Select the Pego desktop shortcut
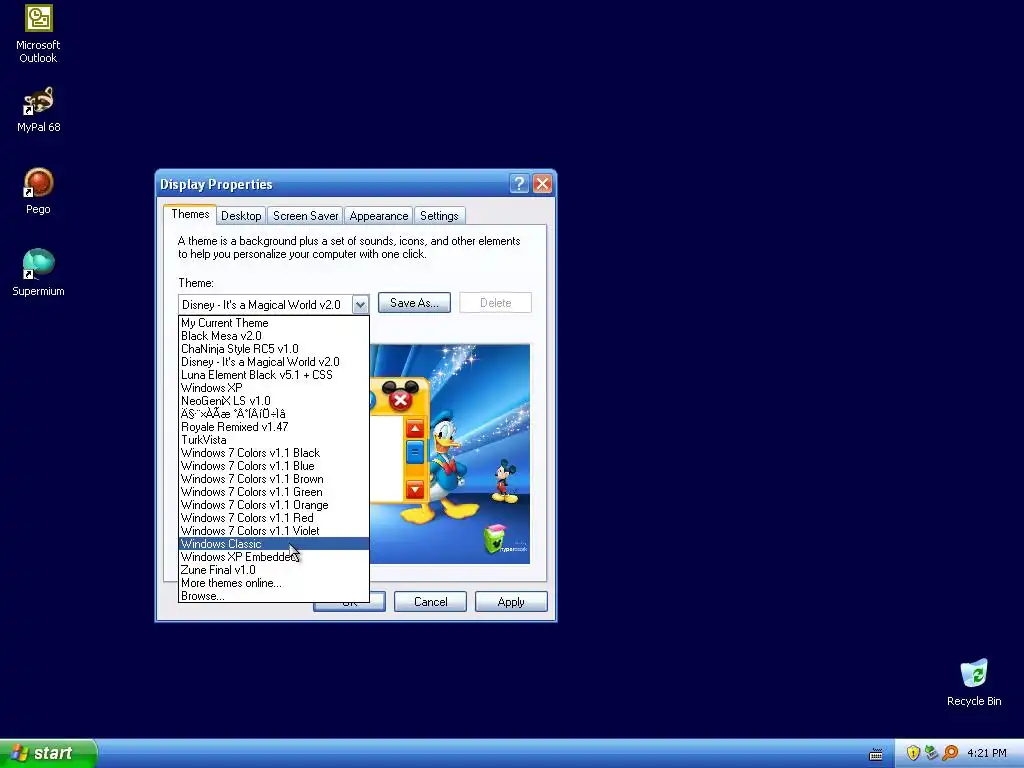1024x768 pixels. tap(38, 191)
